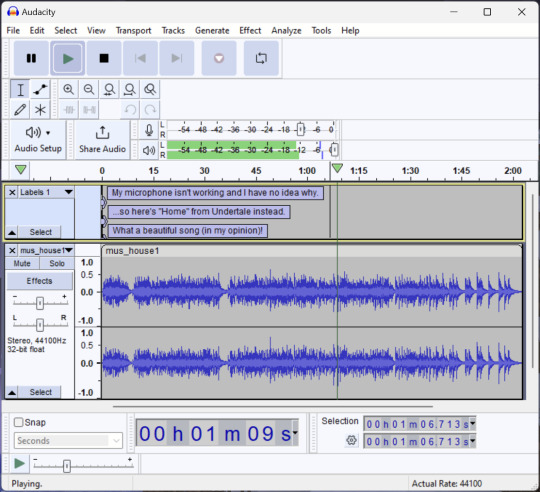Click the Zoom Toggle icon

(150, 90)
